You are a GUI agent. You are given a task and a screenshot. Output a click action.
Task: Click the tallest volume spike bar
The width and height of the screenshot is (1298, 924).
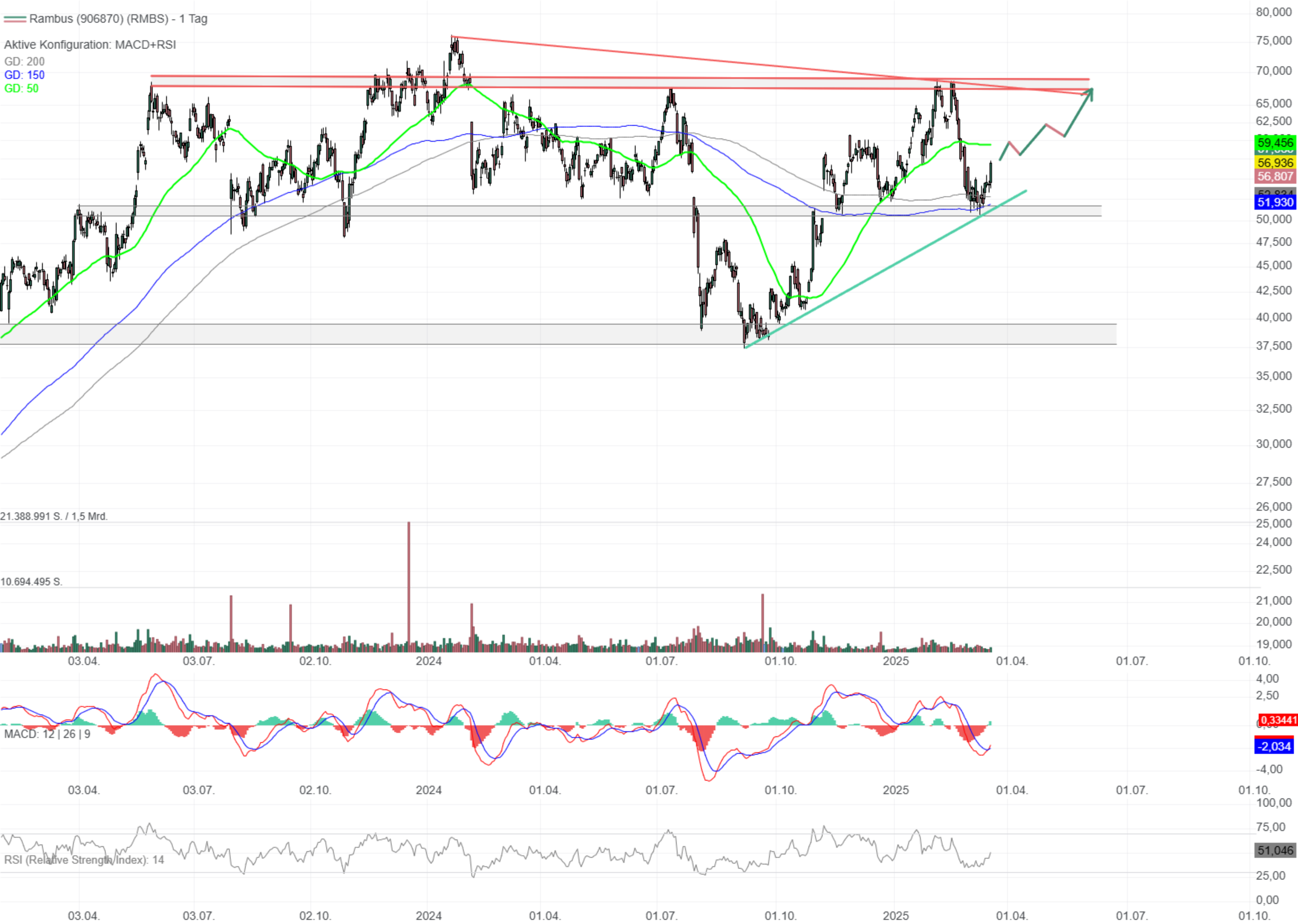point(409,587)
